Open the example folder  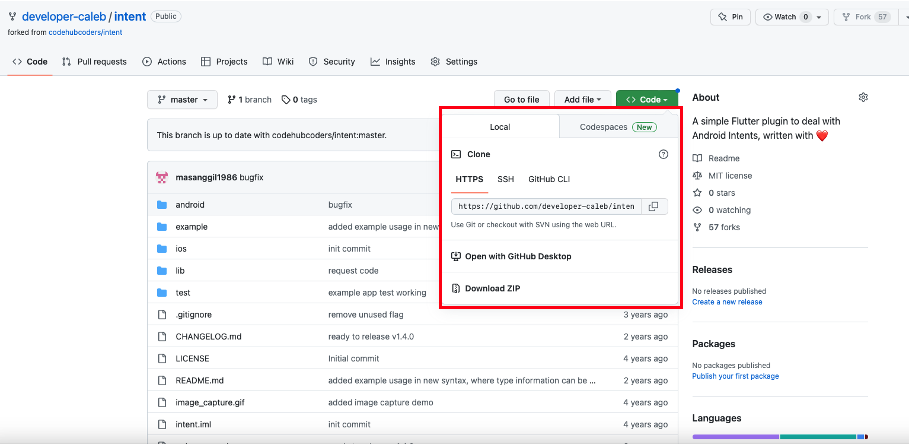coord(191,227)
